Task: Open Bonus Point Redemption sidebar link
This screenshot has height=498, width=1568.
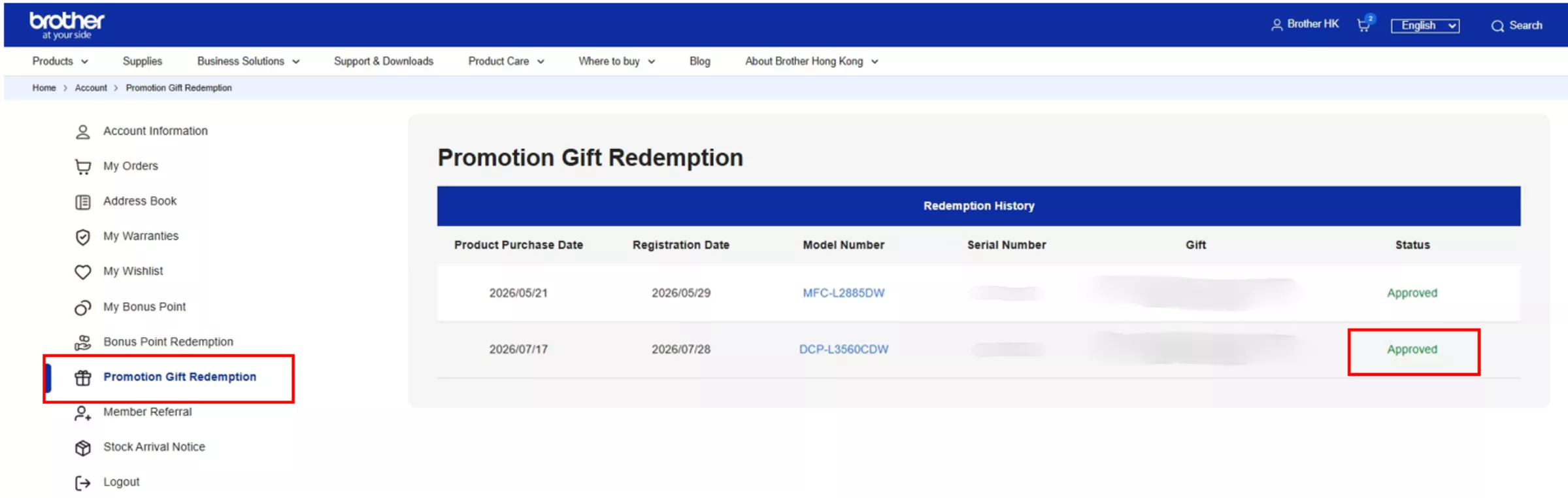Action: pos(168,342)
